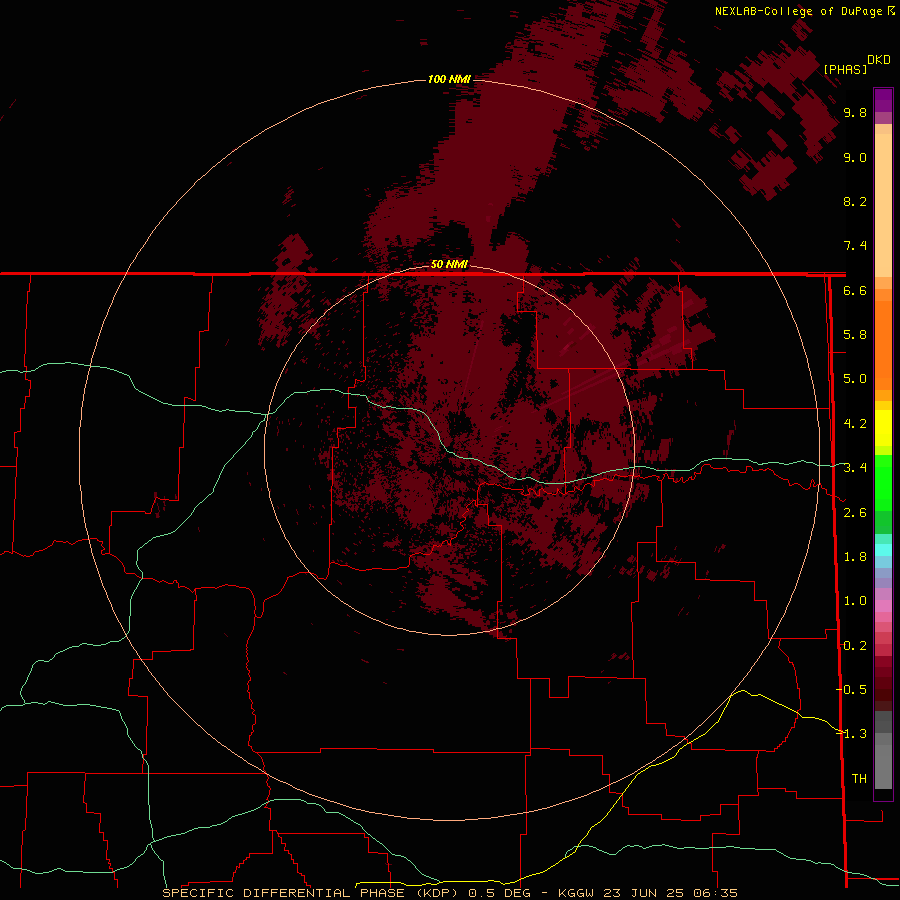Click the 9.0 value on the color scale

[855, 157]
